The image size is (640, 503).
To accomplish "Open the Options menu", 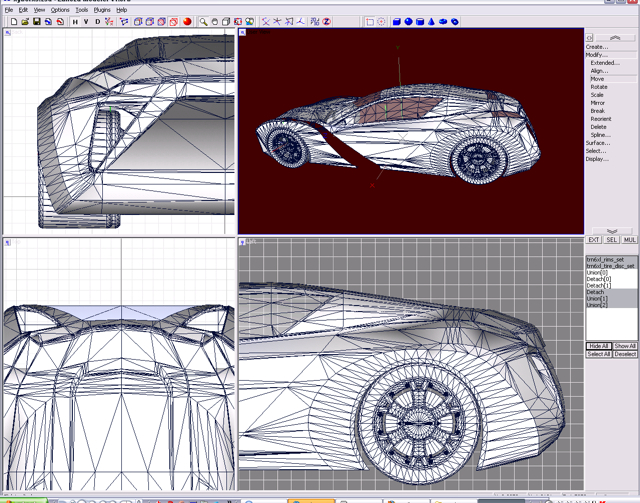I will click(60, 10).
